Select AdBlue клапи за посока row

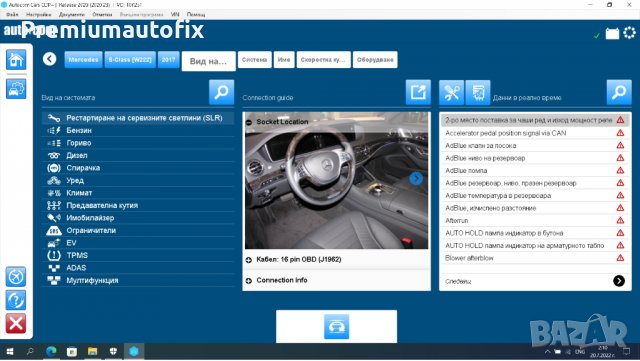coord(535,145)
